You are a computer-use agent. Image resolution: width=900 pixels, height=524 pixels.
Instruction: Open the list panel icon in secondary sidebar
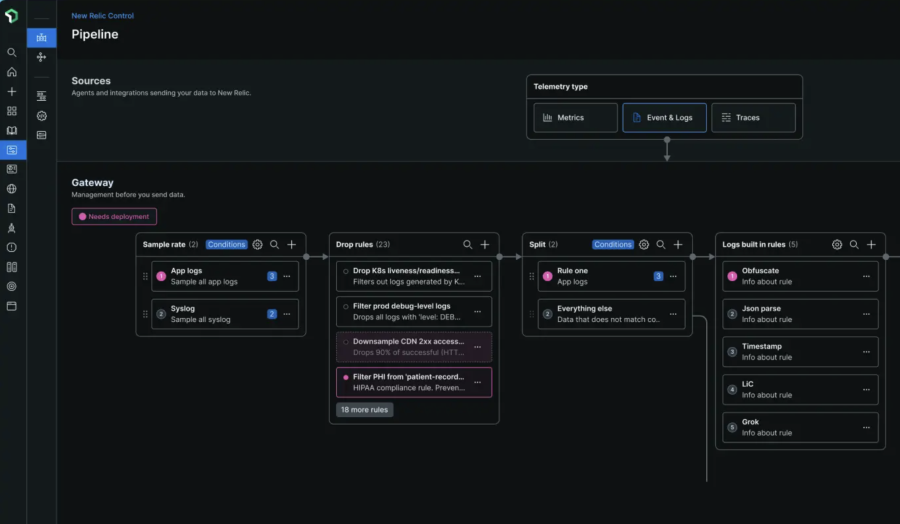click(41, 135)
